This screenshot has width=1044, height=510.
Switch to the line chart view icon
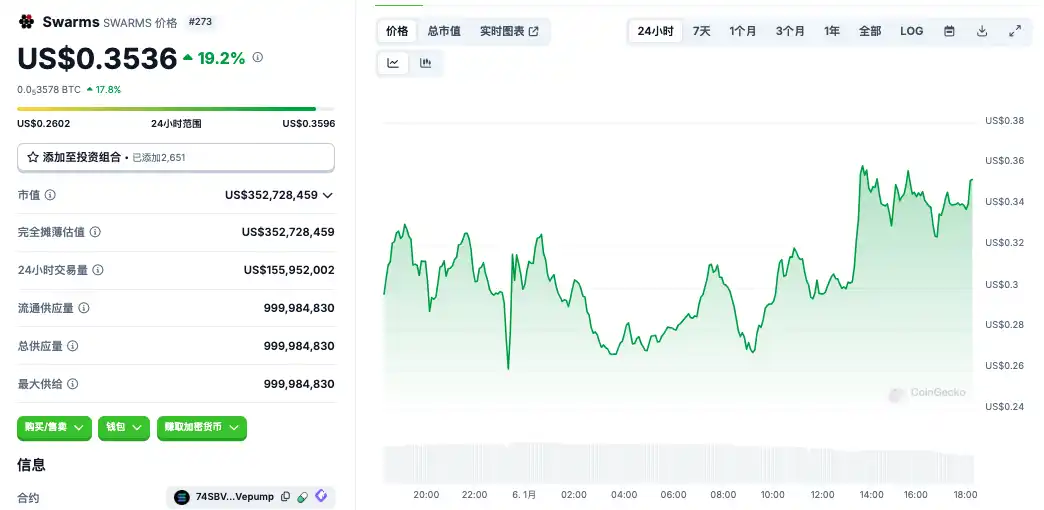(393, 63)
